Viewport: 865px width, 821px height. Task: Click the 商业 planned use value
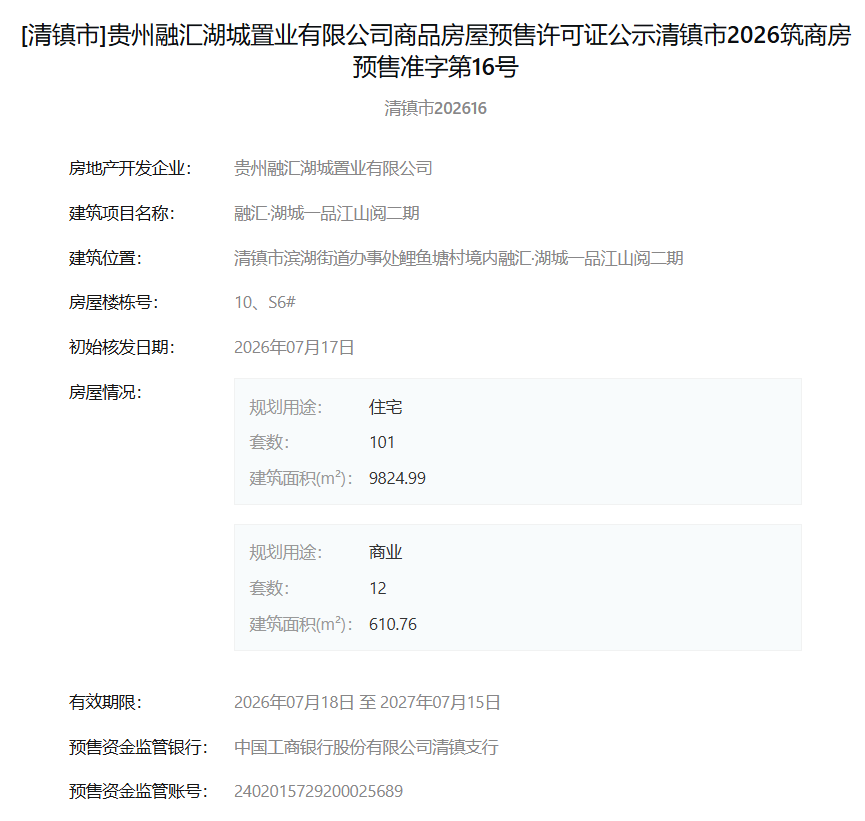(385, 552)
